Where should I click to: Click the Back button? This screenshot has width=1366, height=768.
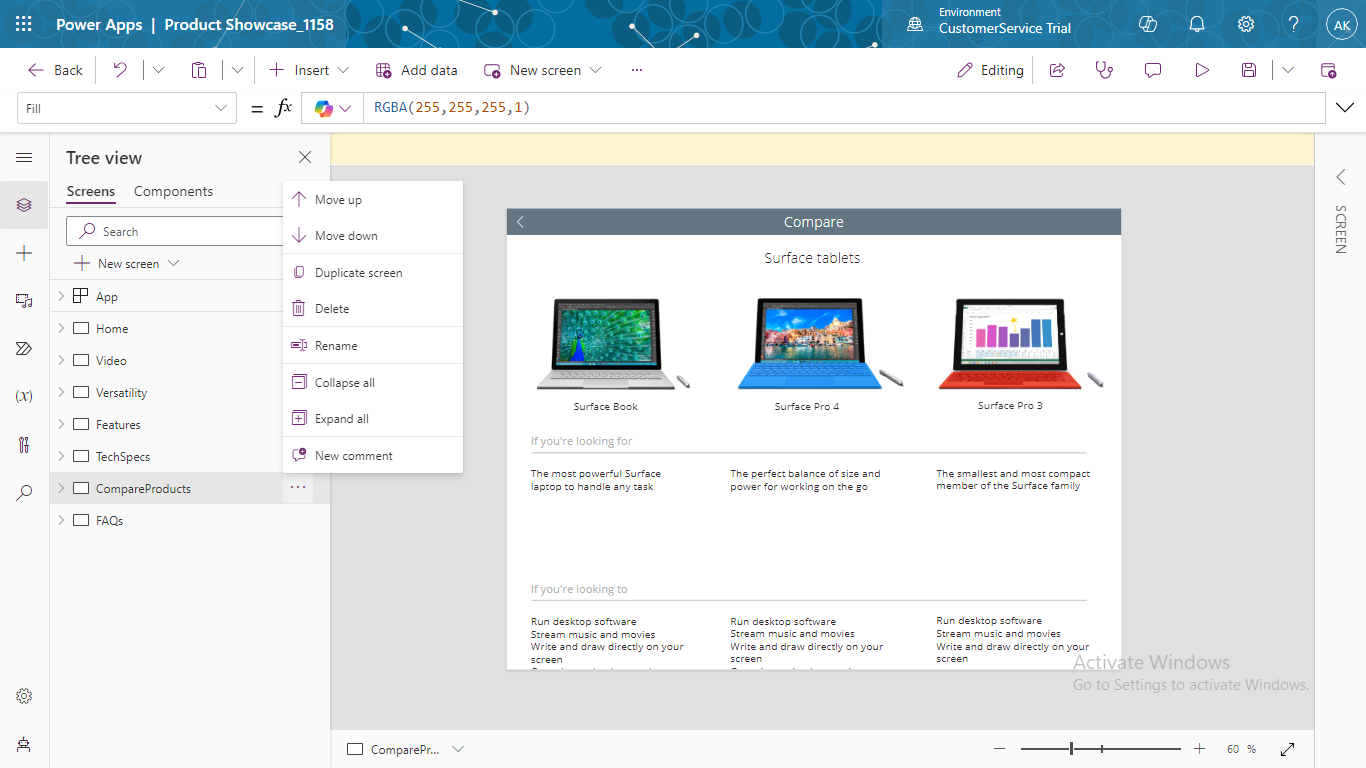click(56, 70)
